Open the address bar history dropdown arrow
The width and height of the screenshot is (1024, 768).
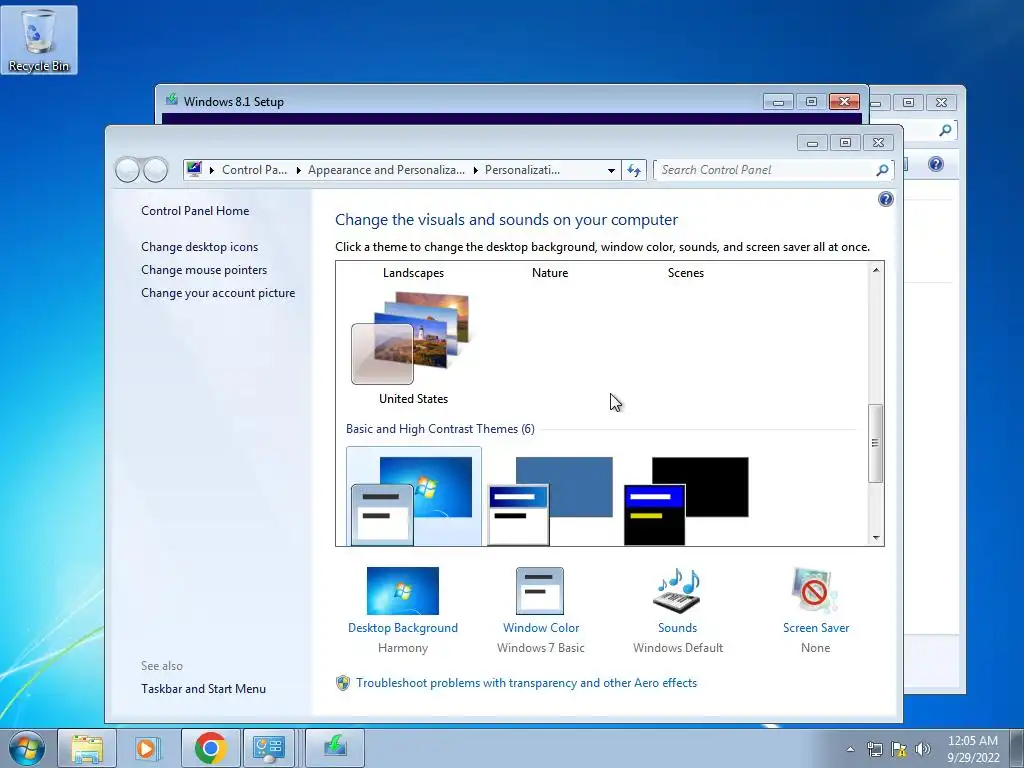click(611, 170)
